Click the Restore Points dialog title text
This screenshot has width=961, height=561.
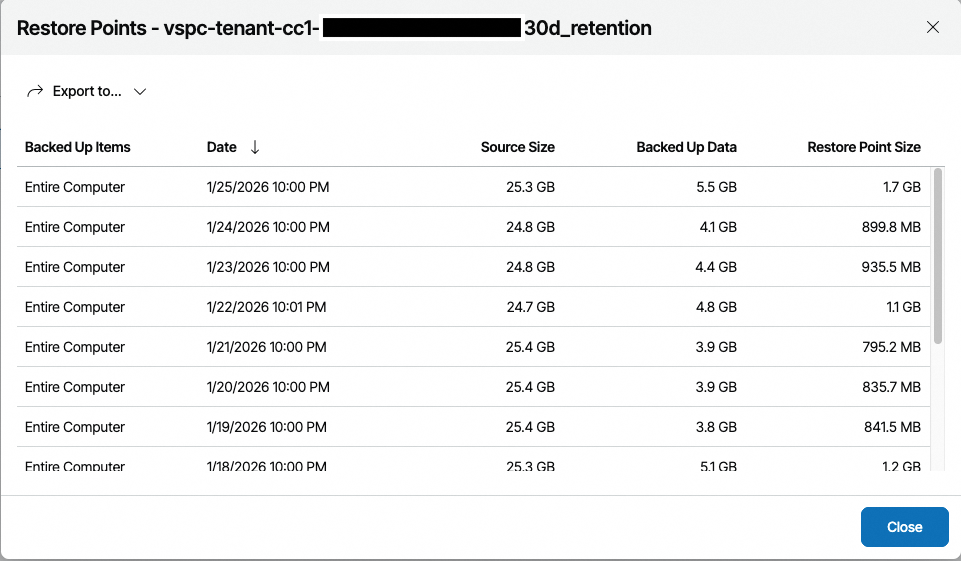pyautogui.click(x=334, y=28)
